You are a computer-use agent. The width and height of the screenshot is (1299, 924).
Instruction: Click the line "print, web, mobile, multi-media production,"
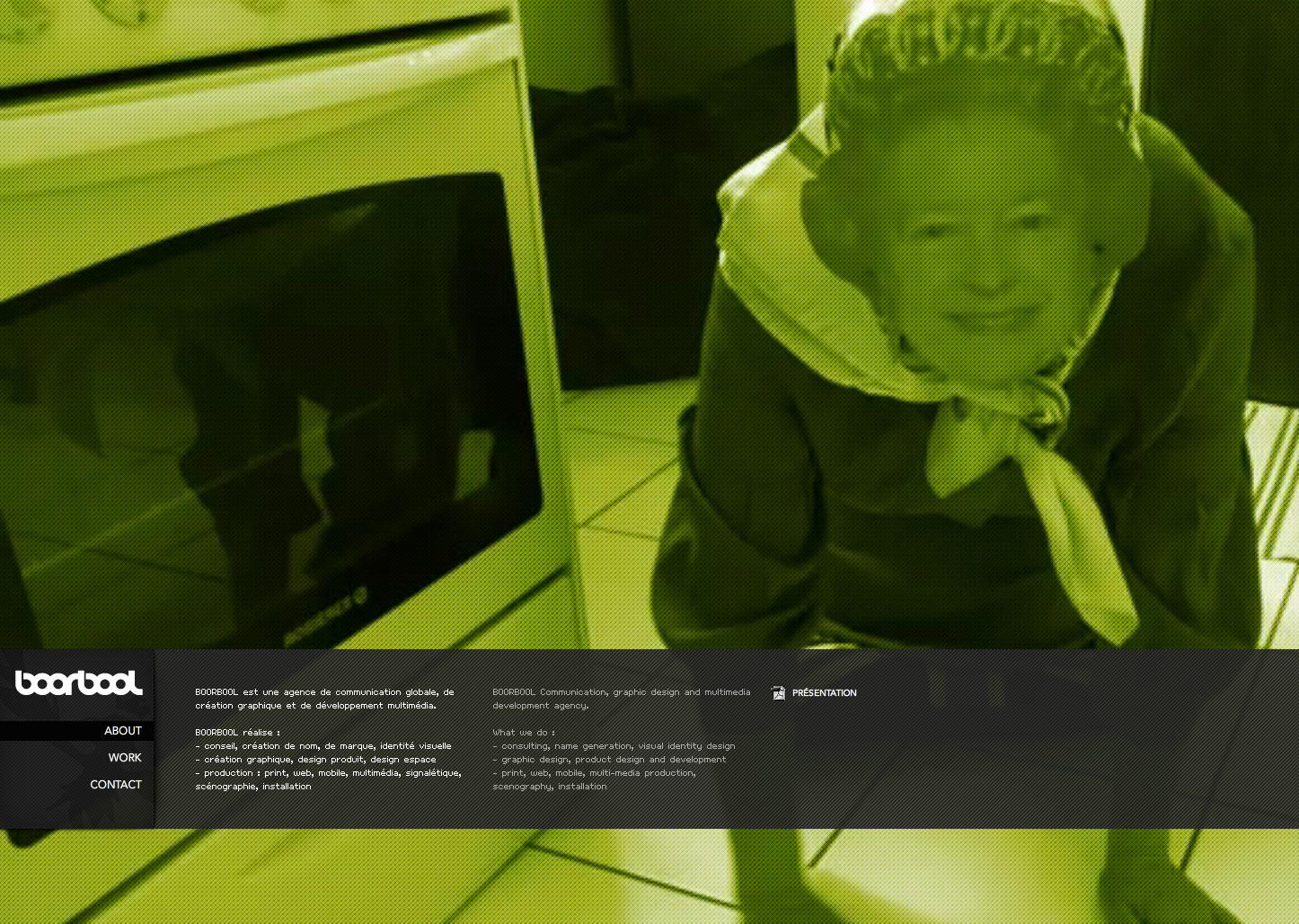pyautogui.click(x=594, y=773)
